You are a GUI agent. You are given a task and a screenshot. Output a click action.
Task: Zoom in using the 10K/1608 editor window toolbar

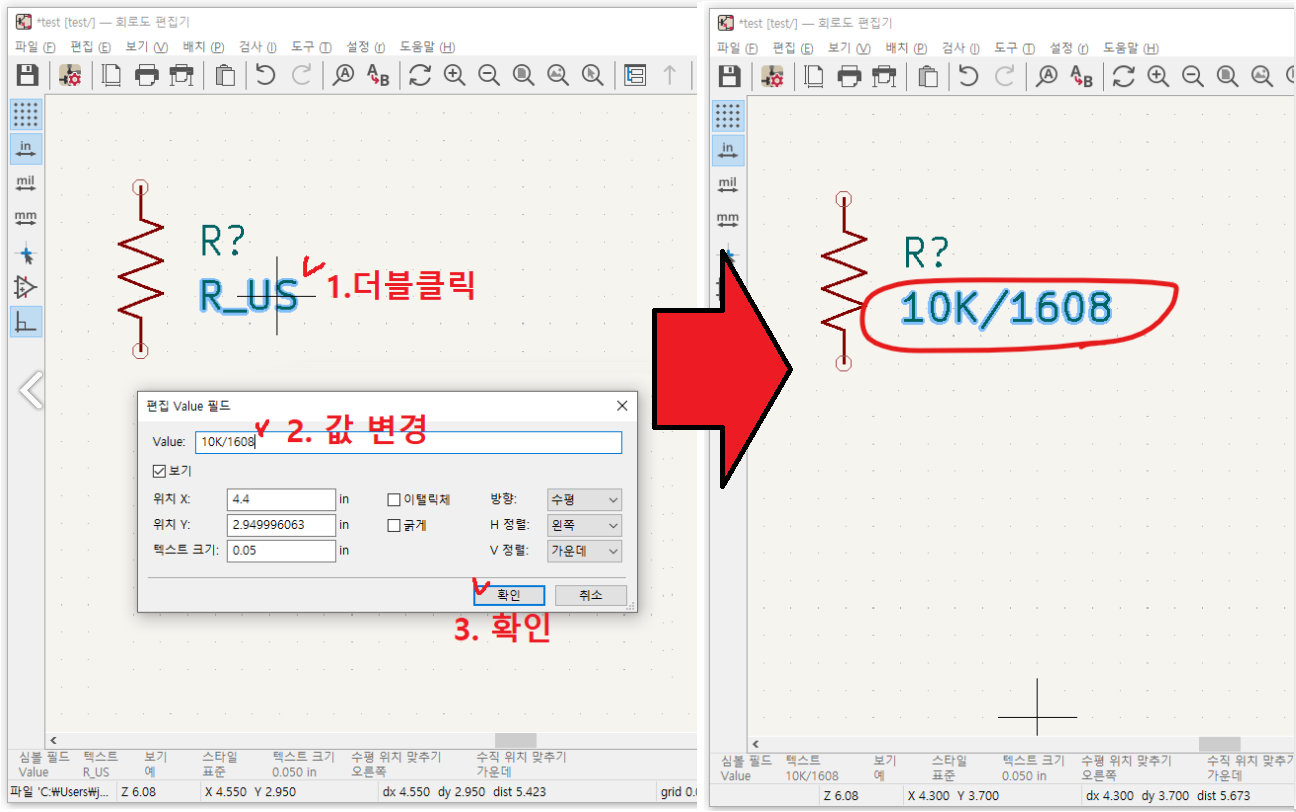[x=1158, y=75]
